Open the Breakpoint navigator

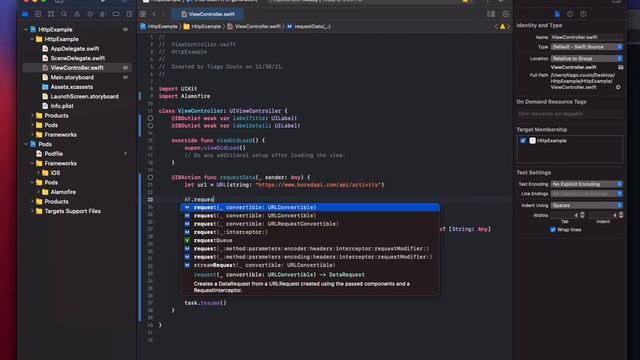tap(116, 14)
